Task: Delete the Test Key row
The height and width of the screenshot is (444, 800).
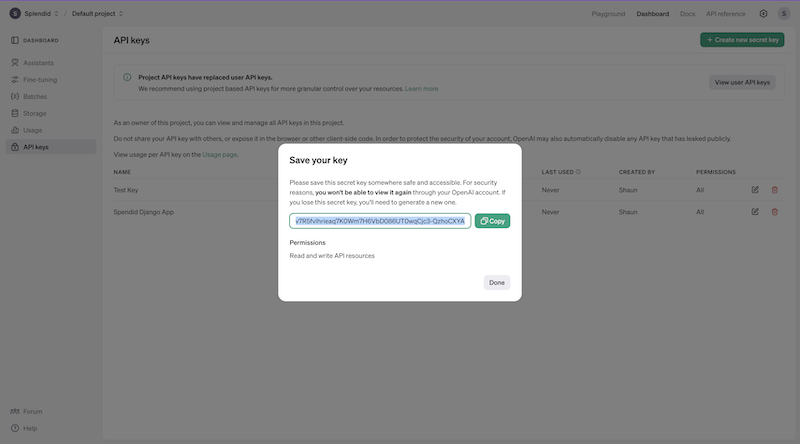Action: click(x=774, y=190)
